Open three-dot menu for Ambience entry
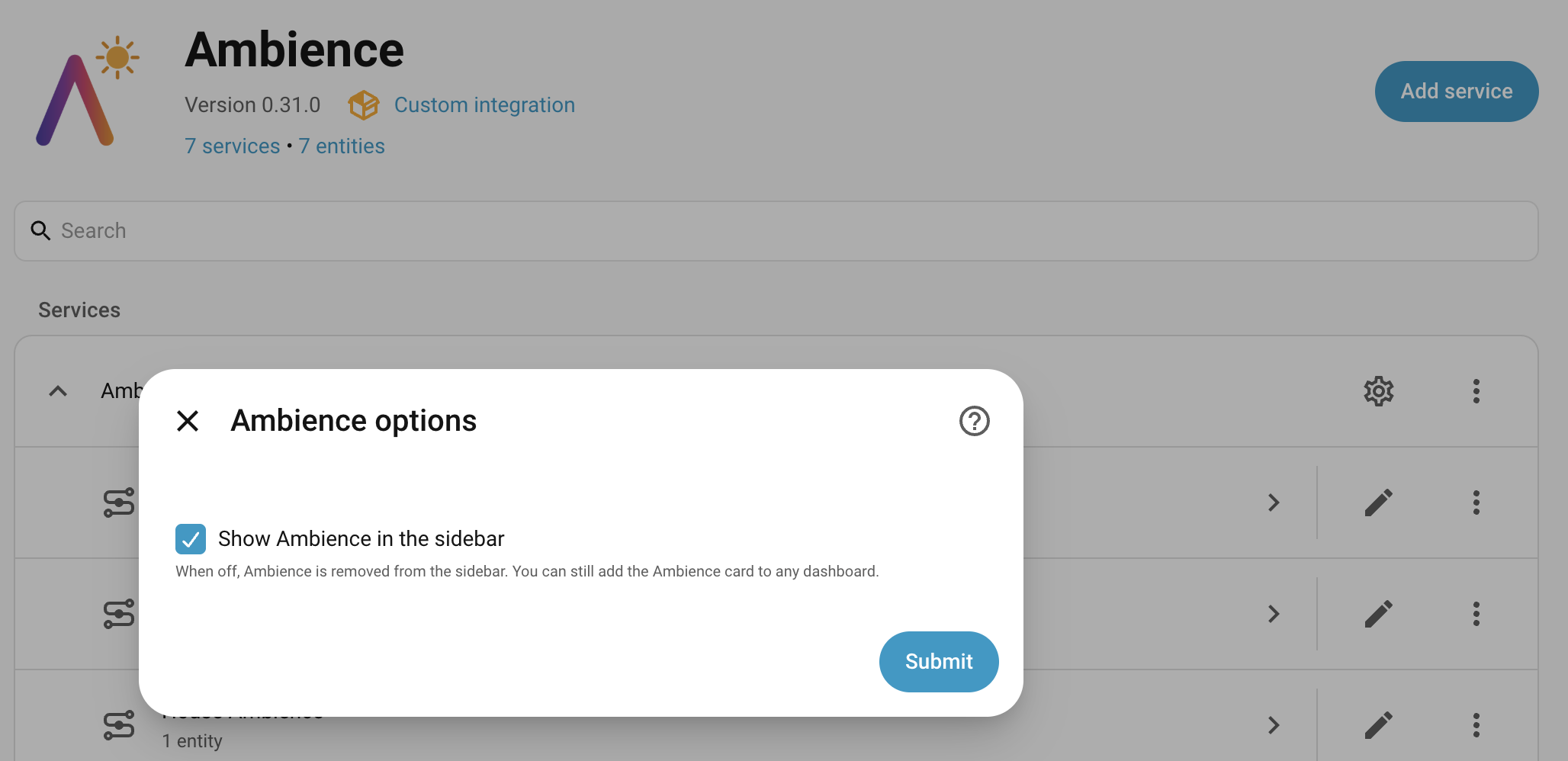 pos(1476,391)
